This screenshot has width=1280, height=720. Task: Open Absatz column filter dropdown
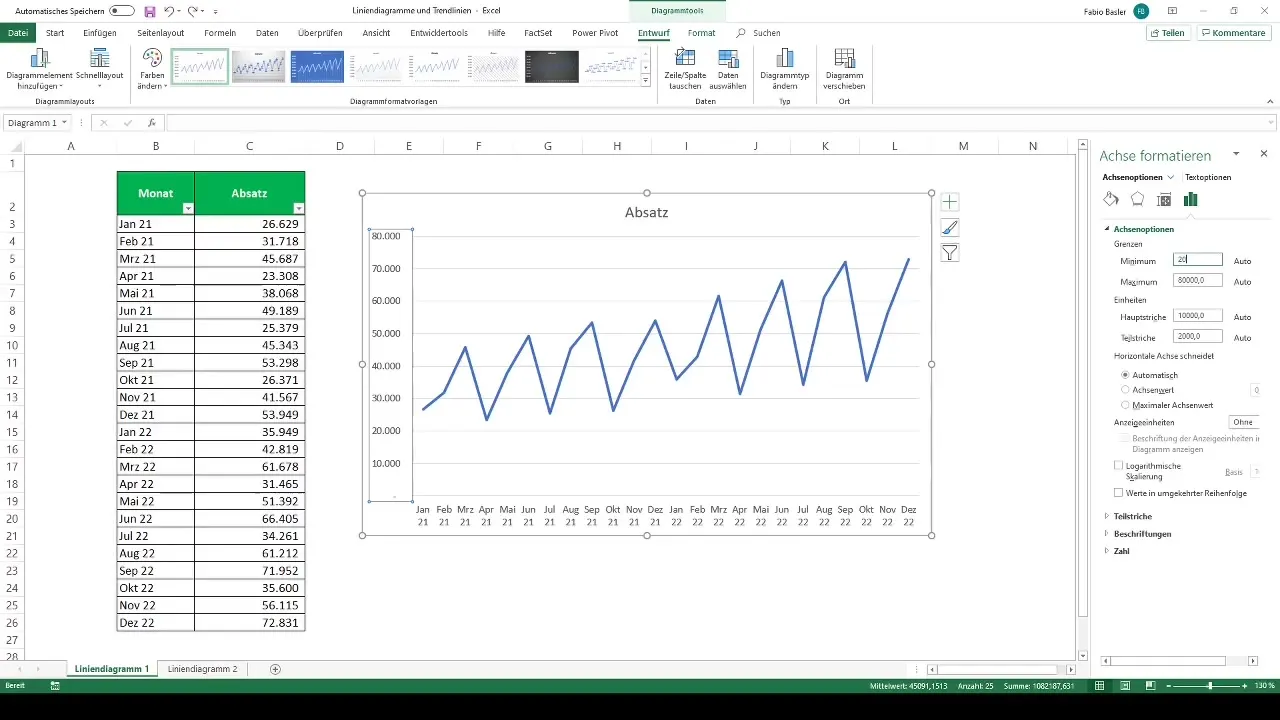click(298, 208)
